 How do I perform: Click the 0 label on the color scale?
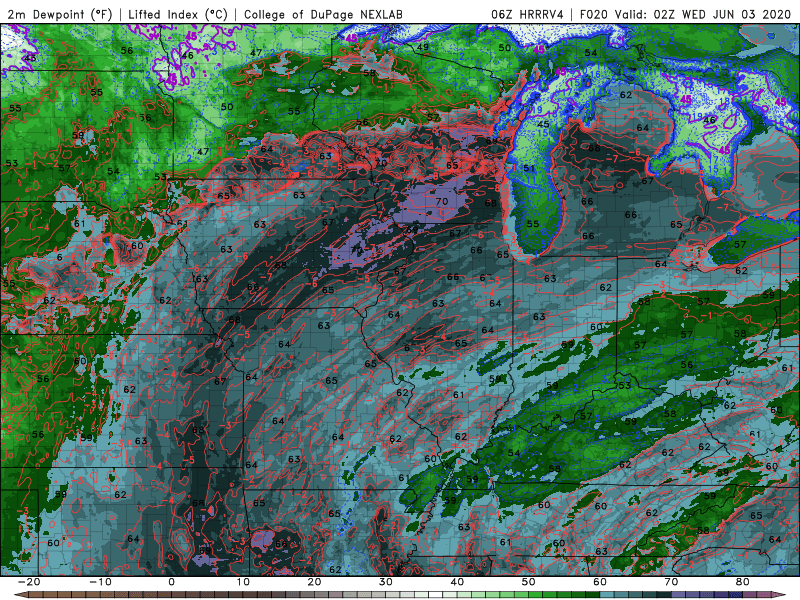(x=171, y=582)
